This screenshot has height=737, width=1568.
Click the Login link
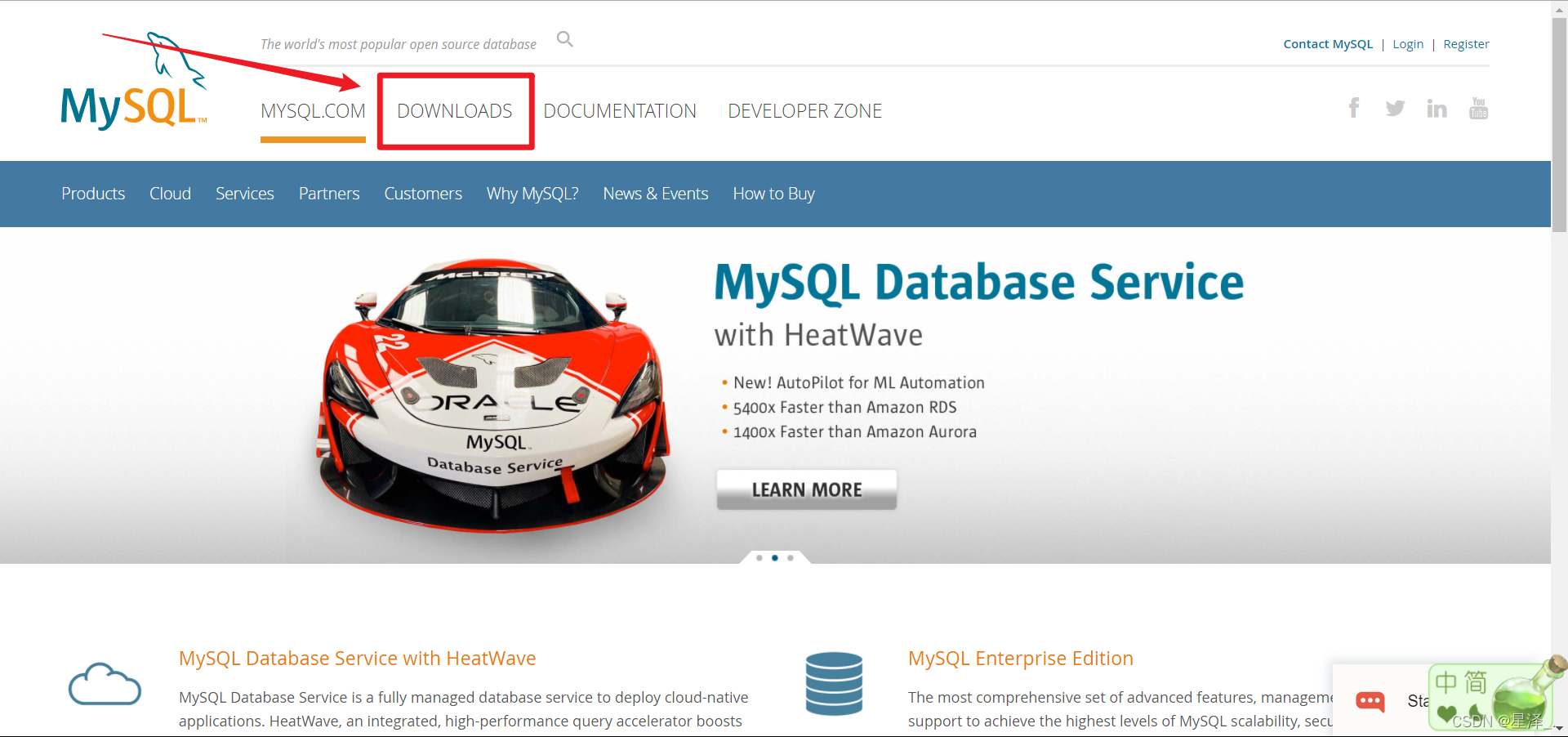point(1408,44)
